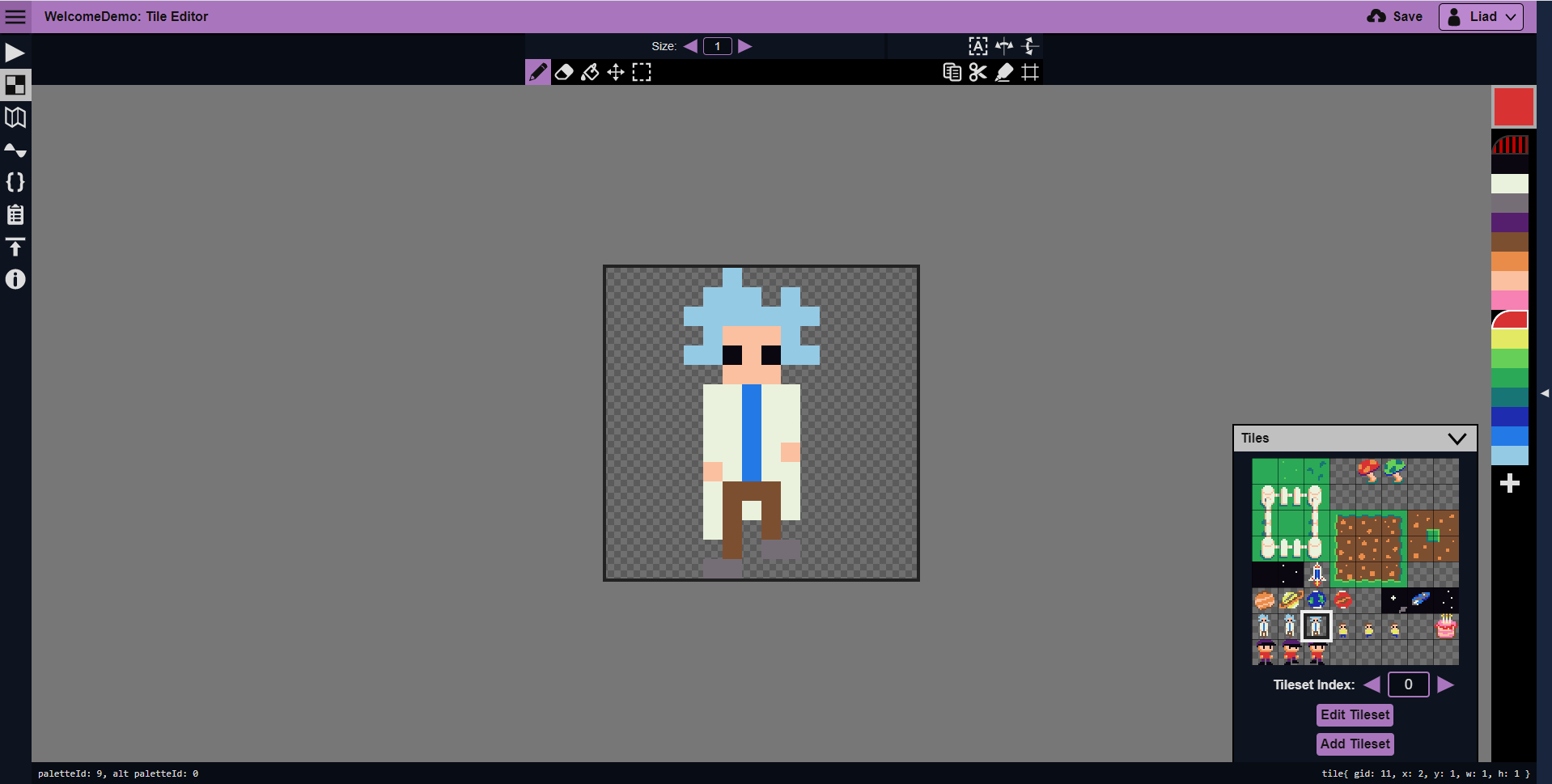Open the code editor braces icon
The width and height of the screenshot is (1552, 784).
coord(15,182)
